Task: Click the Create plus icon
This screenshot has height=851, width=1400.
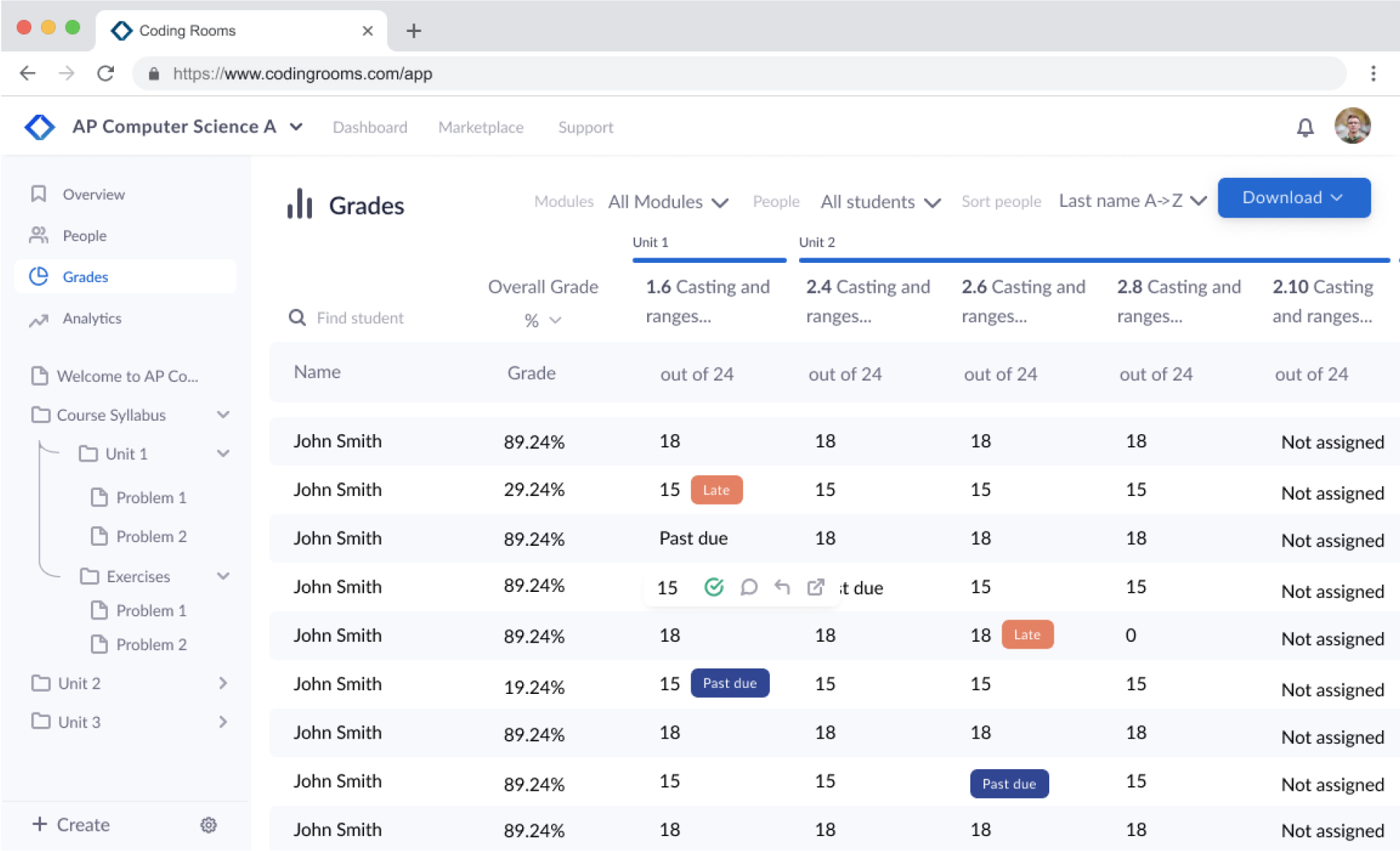Action: (39, 823)
